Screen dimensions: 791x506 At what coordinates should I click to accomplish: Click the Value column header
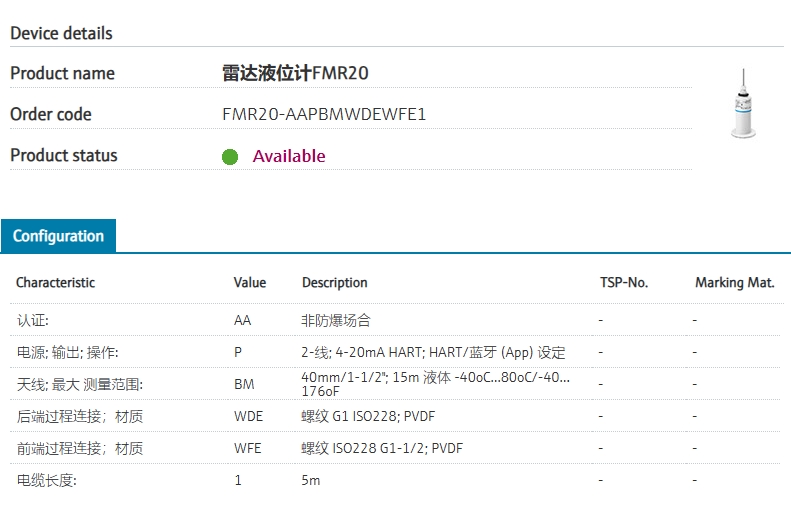pyautogui.click(x=250, y=283)
